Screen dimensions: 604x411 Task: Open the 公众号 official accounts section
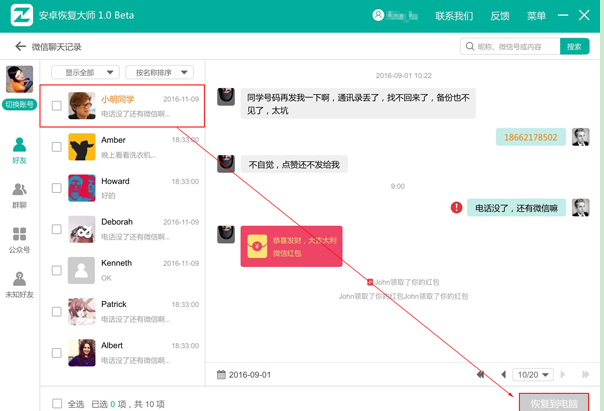click(19, 240)
